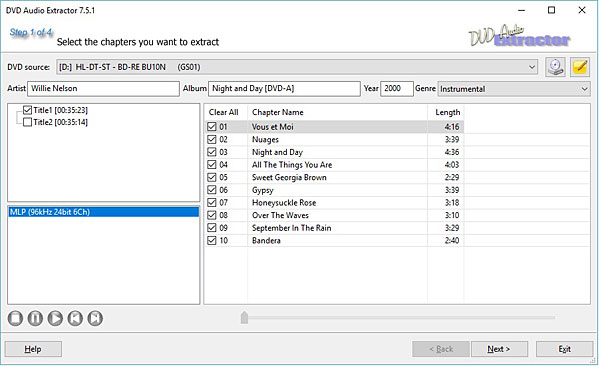Uncheck chapter 09 September In The Rain
The image size is (600, 367).
click(x=212, y=228)
